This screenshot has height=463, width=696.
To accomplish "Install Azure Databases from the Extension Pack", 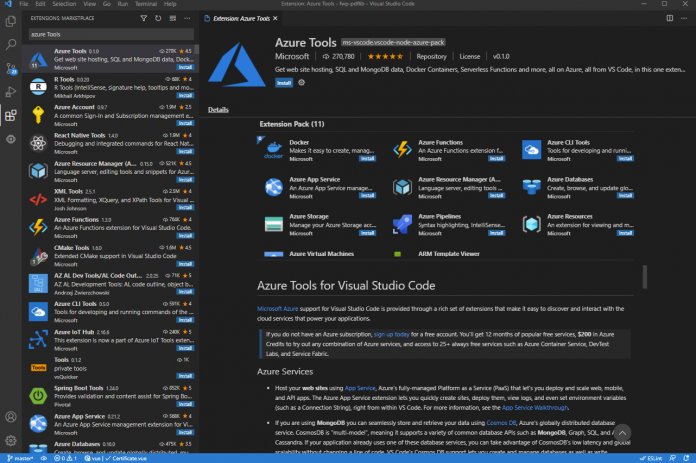I will (625, 196).
